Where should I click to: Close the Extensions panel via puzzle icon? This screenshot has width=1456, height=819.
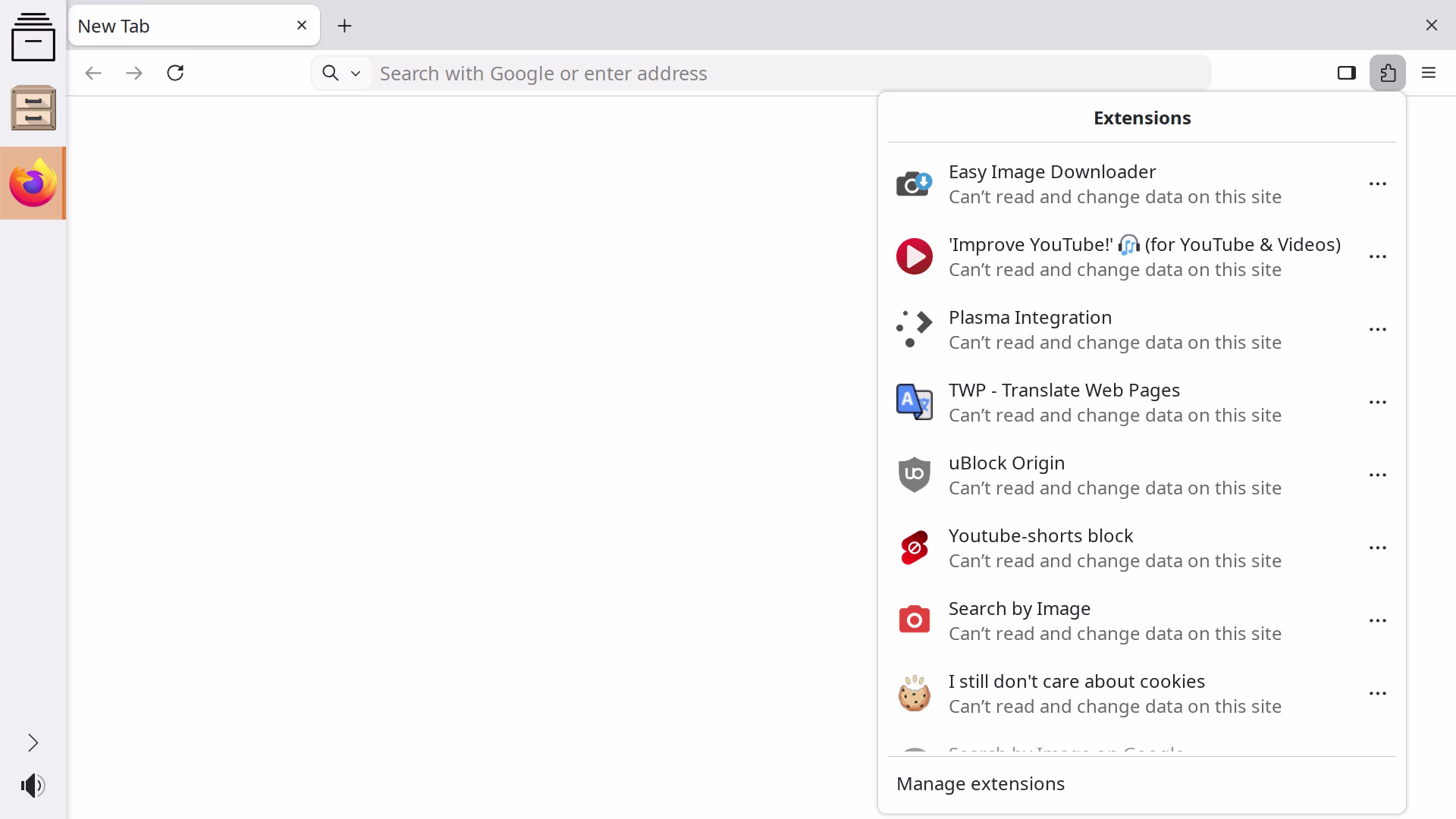(1387, 73)
